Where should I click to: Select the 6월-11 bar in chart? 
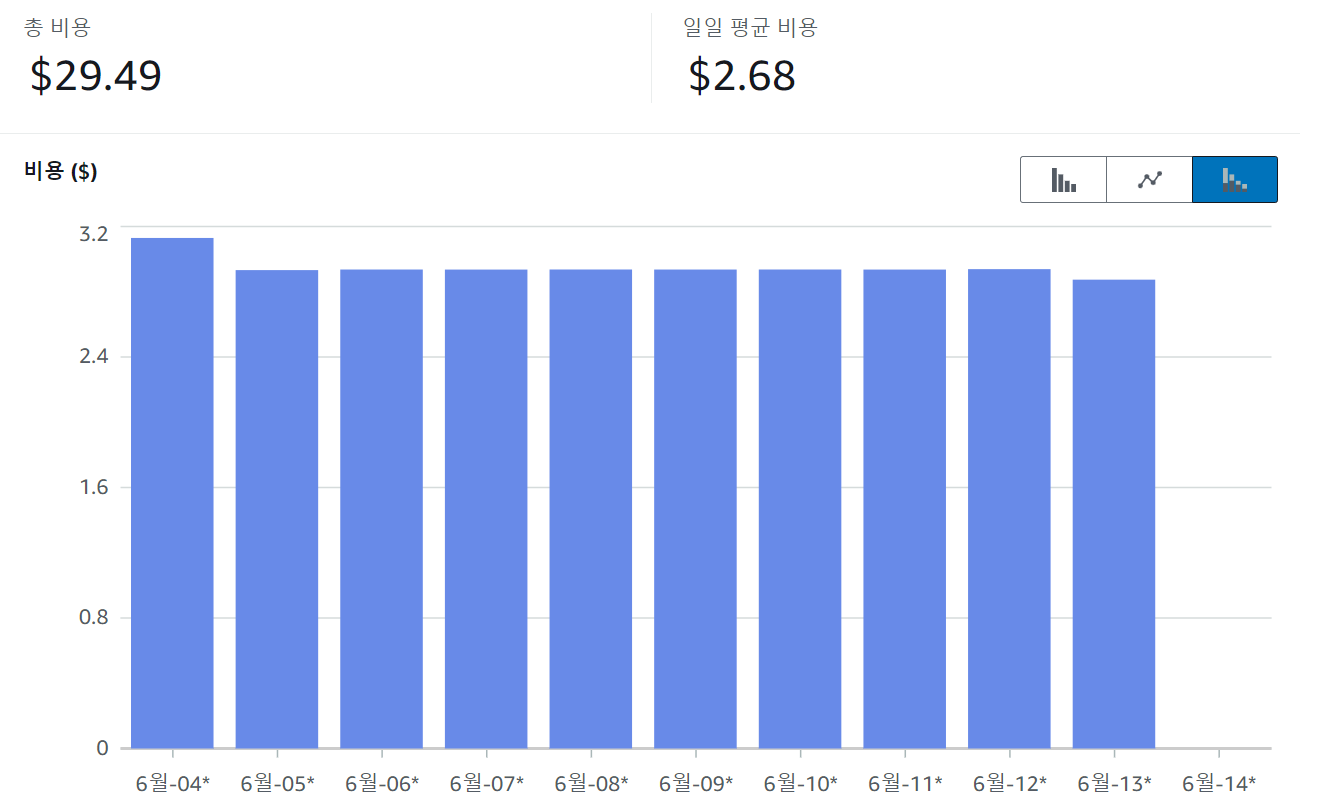pyautogui.click(x=904, y=509)
